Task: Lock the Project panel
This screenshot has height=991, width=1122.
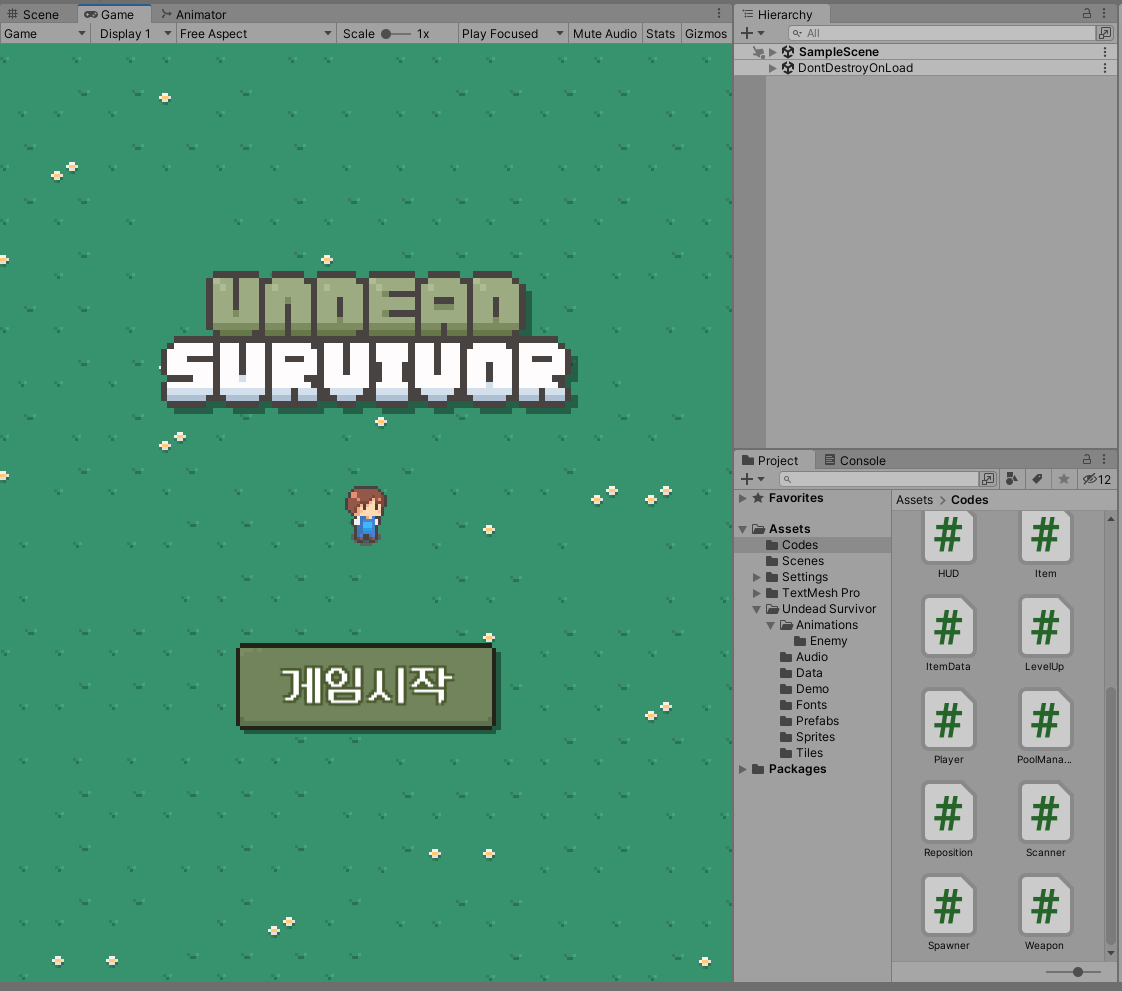Action: [1086, 459]
